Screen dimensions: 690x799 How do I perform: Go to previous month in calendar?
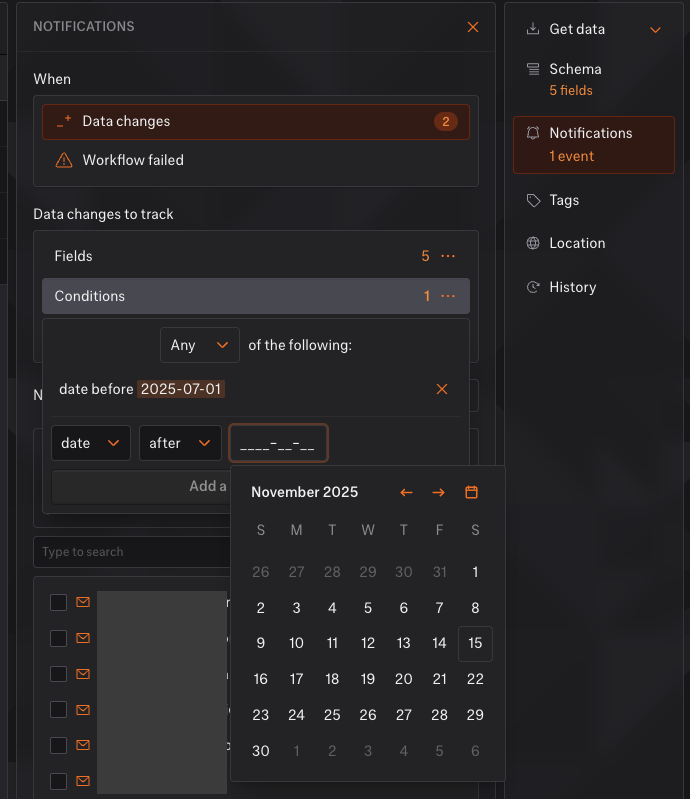coord(406,492)
